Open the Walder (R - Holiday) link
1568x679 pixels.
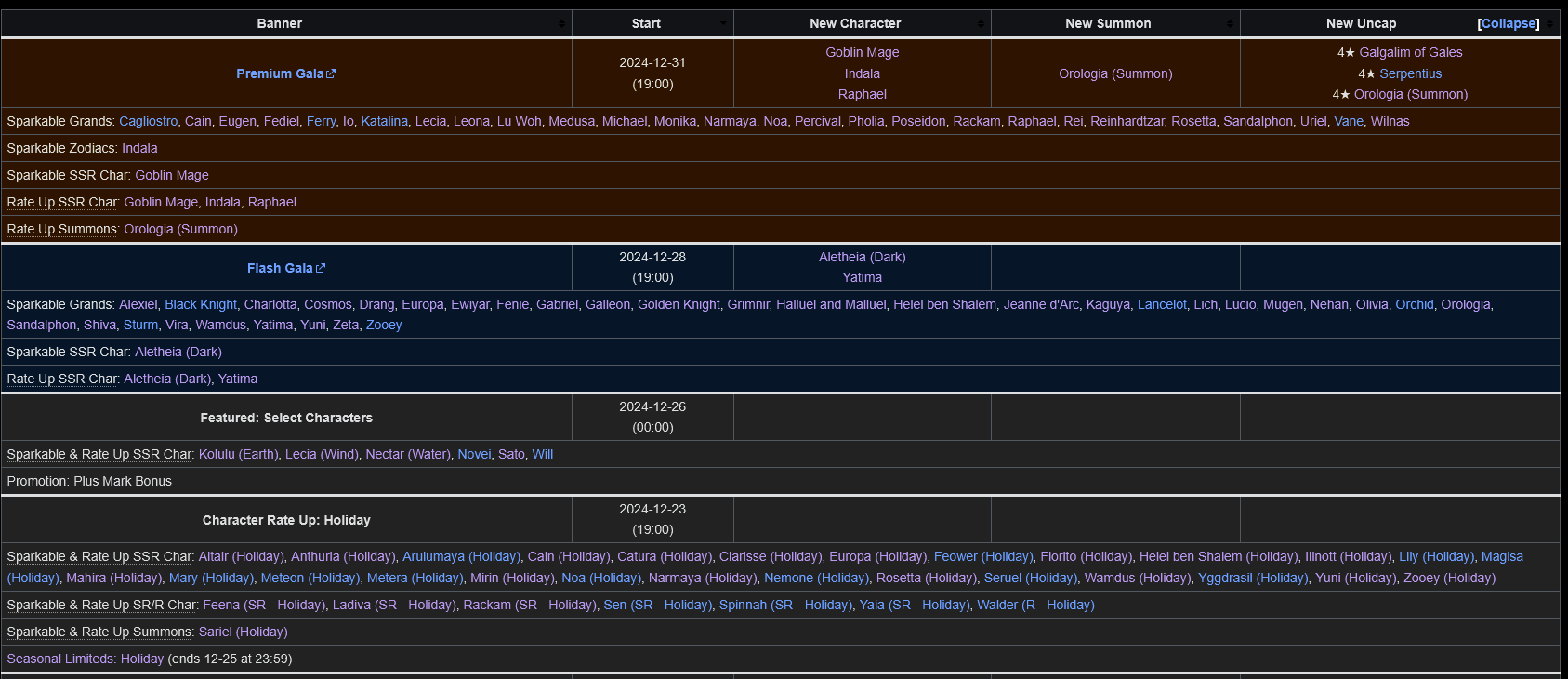coord(1035,605)
